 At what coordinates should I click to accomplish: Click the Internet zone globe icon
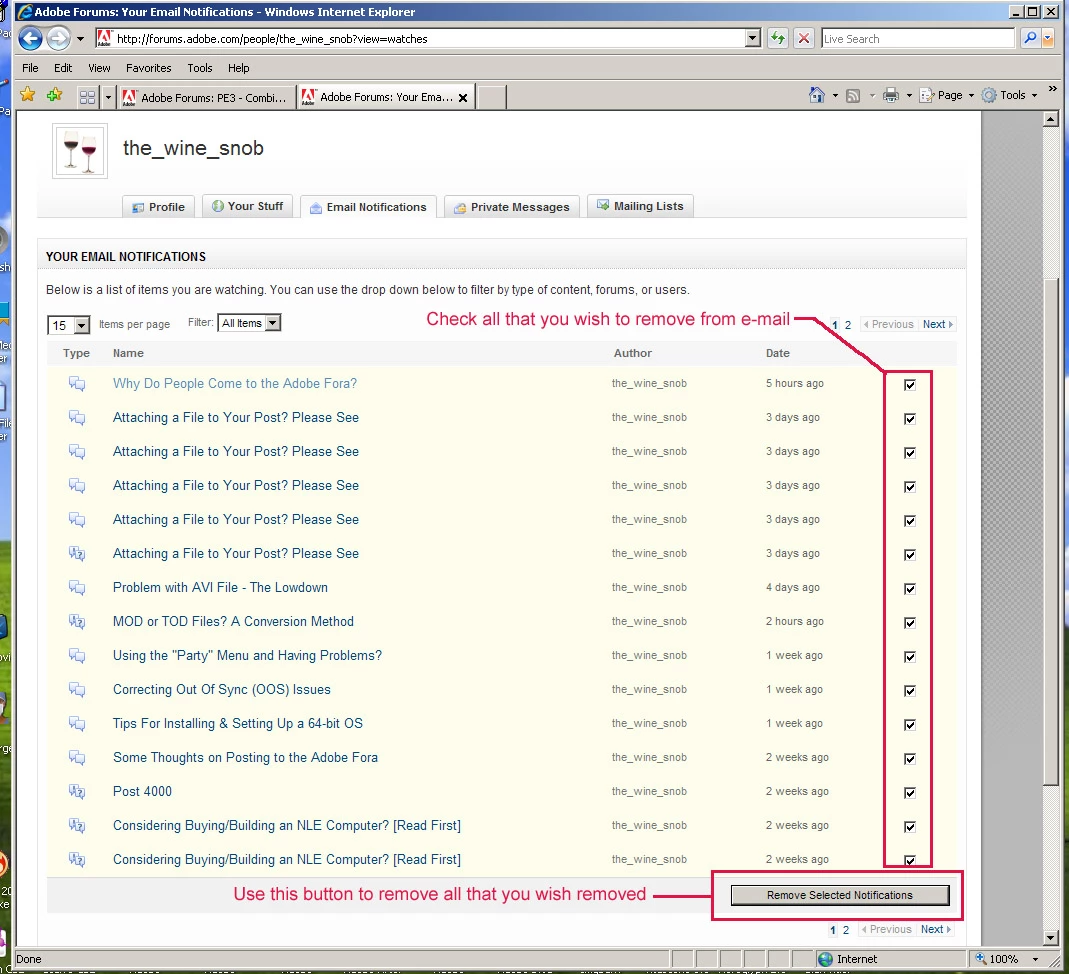pos(825,959)
